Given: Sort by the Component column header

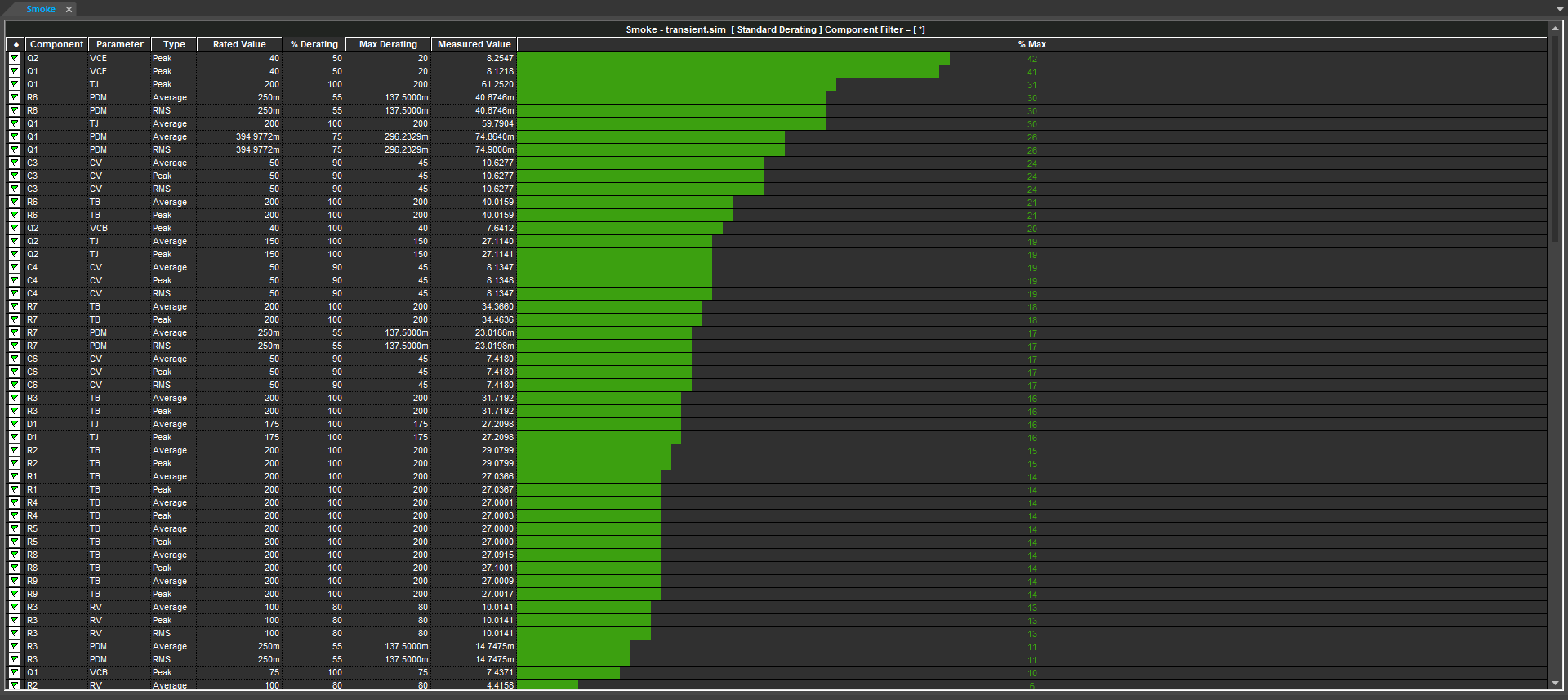Looking at the screenshot, I should [x=56, y=45].
